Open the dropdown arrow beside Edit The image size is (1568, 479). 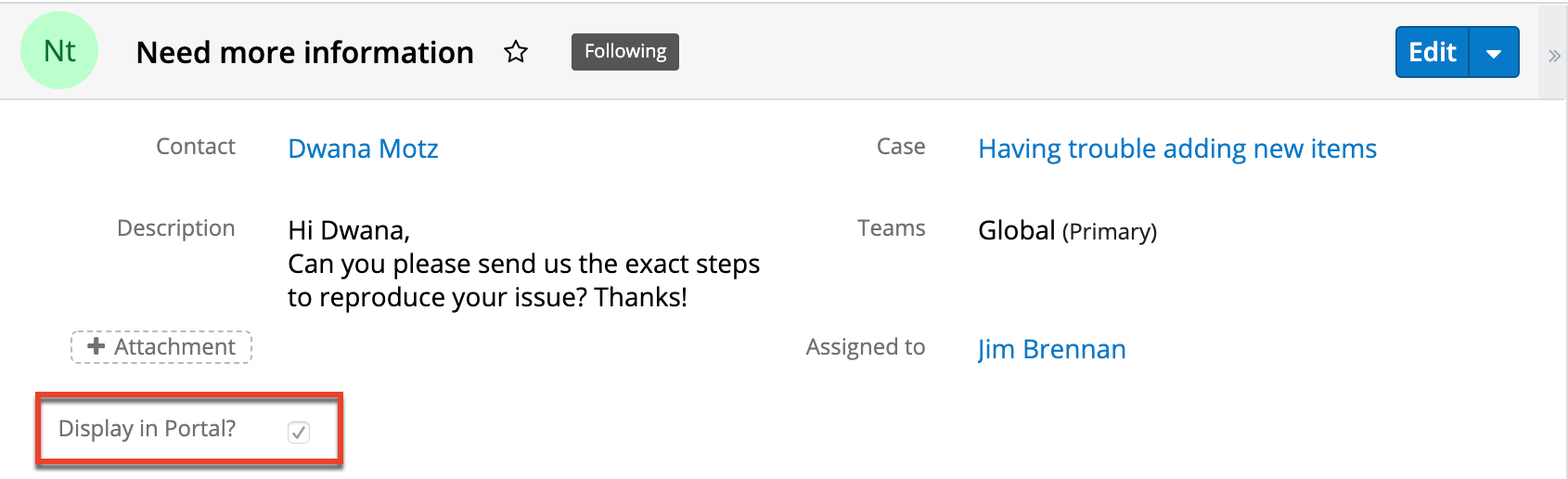point(1494,53)
